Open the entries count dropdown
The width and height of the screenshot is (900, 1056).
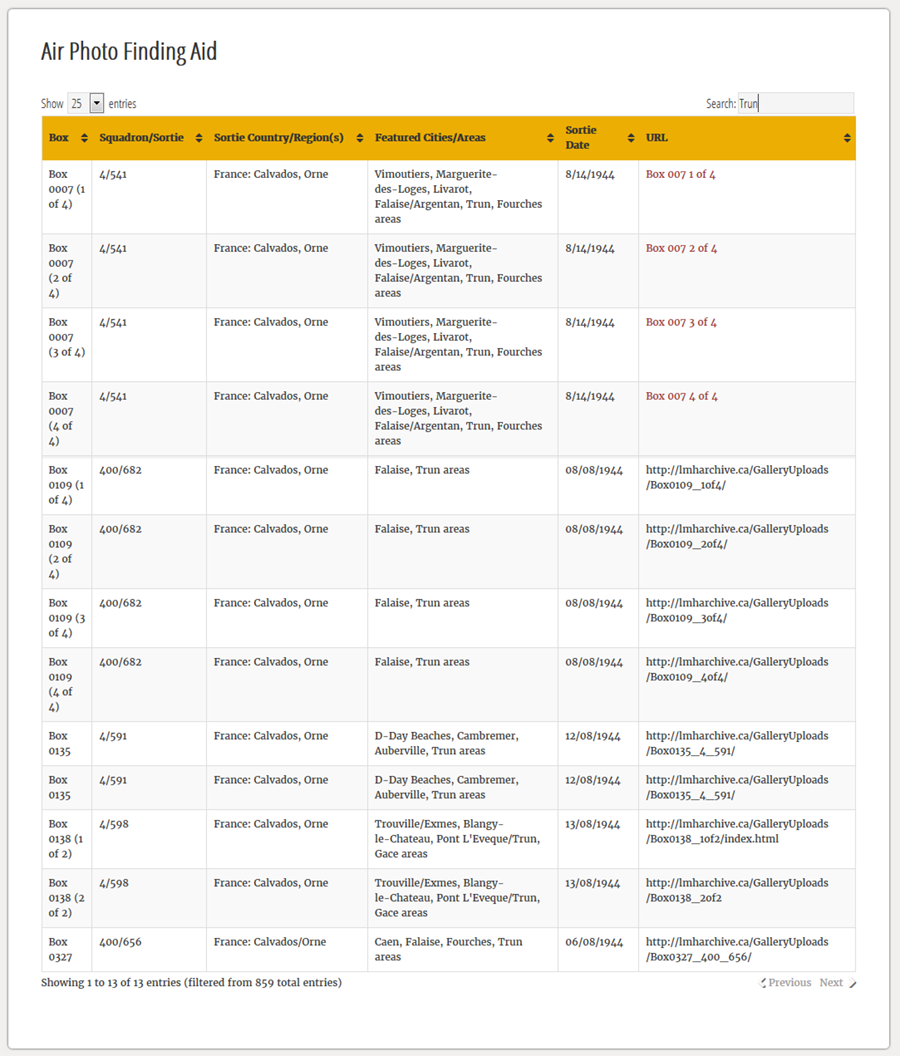86,104
